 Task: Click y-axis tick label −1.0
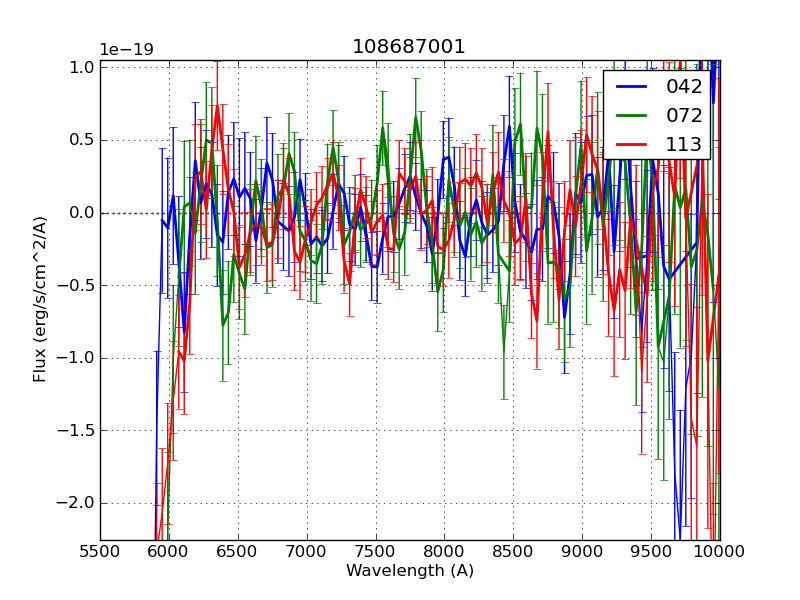click(x=78, y=358)
